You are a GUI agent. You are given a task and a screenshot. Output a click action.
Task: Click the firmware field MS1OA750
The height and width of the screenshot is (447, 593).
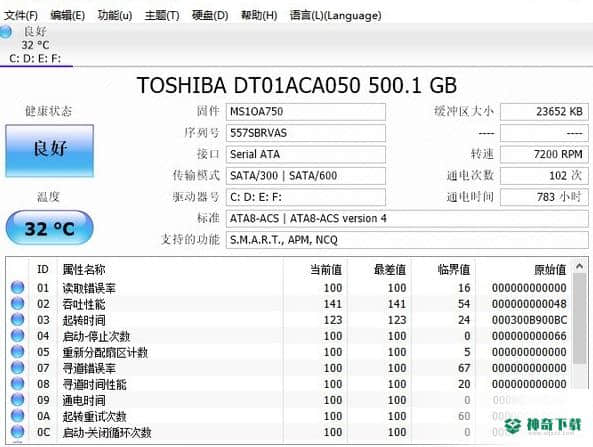point(306,112)
